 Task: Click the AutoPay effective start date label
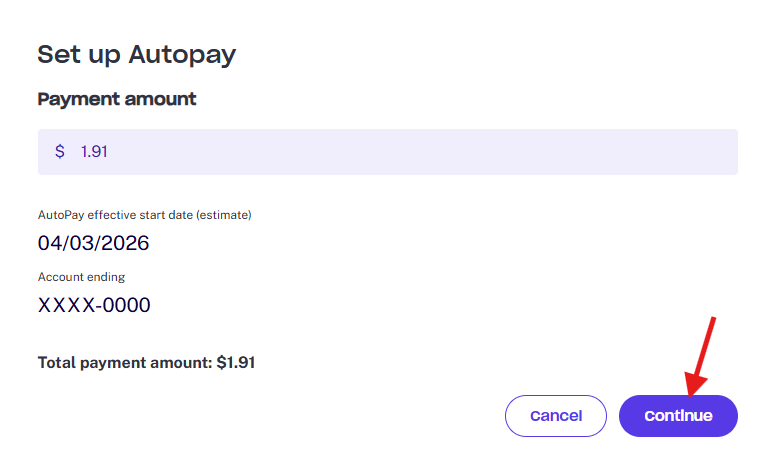[x=145, y=215]
